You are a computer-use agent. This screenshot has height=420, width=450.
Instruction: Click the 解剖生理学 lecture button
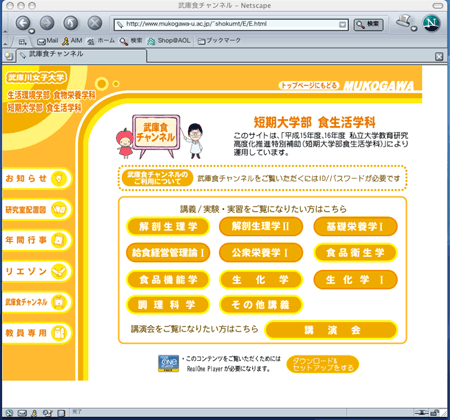coord(168,227)
